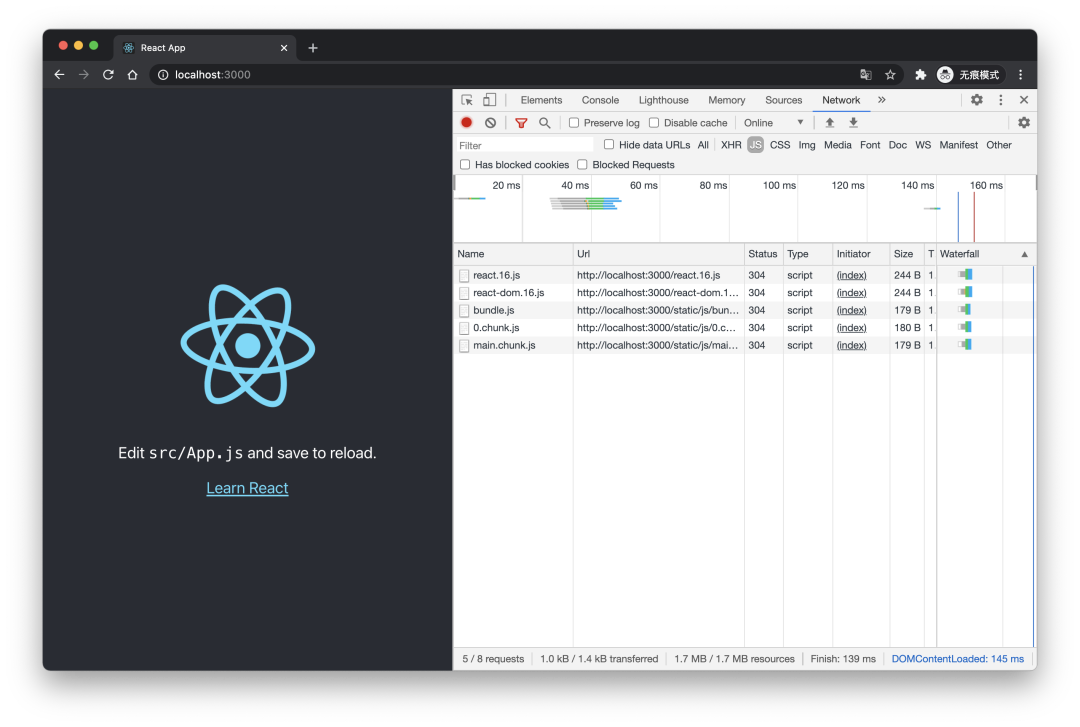Screen dimensions: 1080x727
Task: Filter requests by Img
Action: click(x=807, y=145)
